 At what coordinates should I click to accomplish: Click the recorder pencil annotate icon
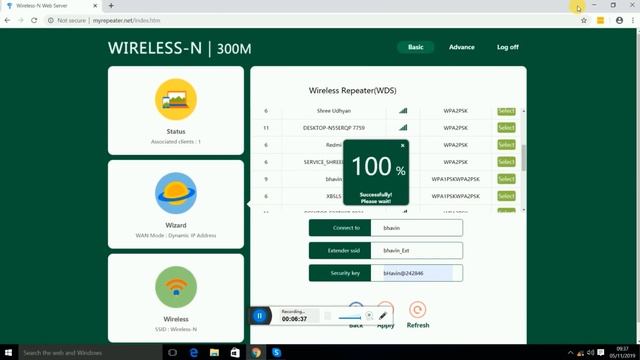pos(383,316)
